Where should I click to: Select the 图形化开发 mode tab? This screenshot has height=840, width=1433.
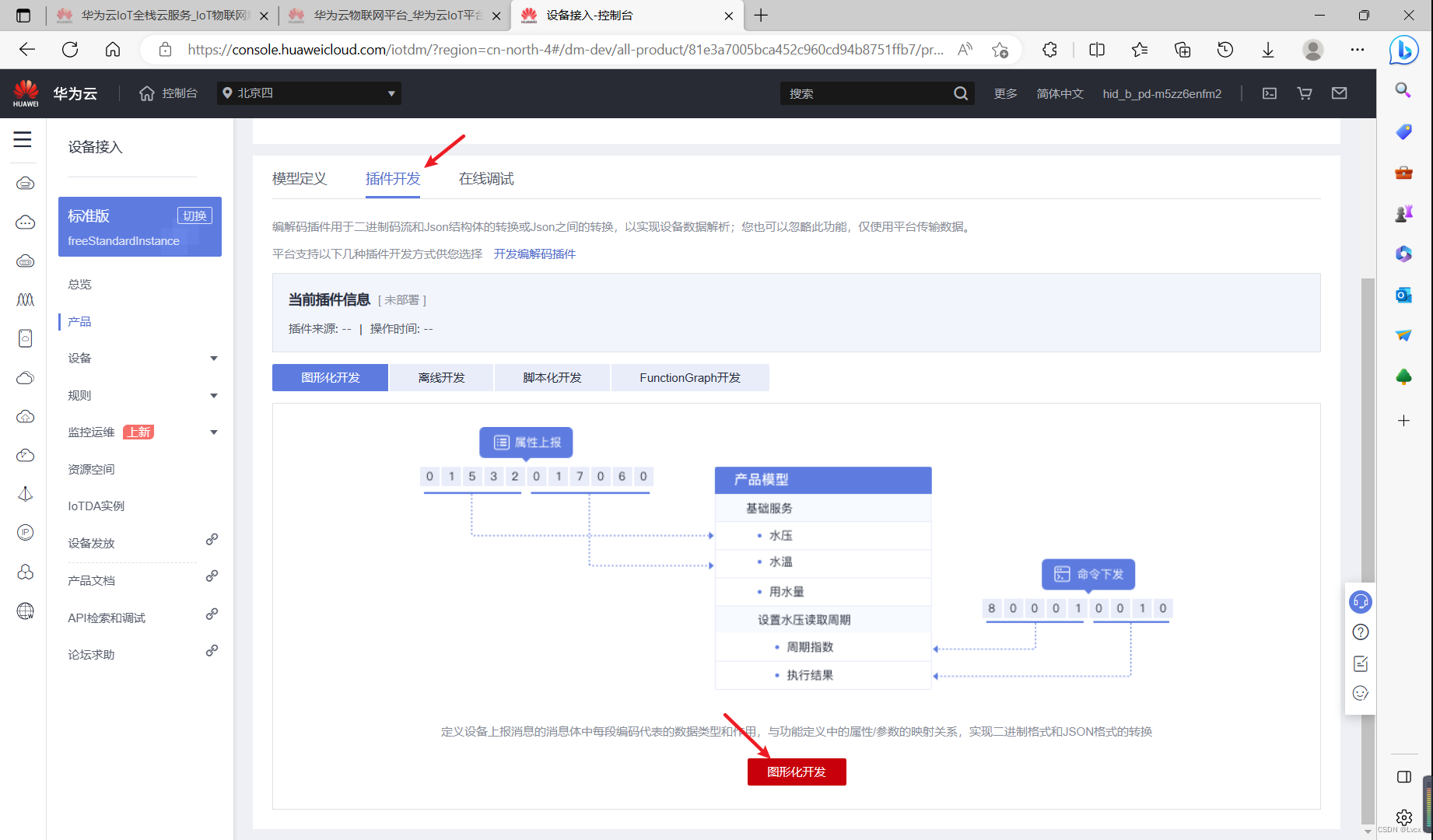(x=330, y=378)
